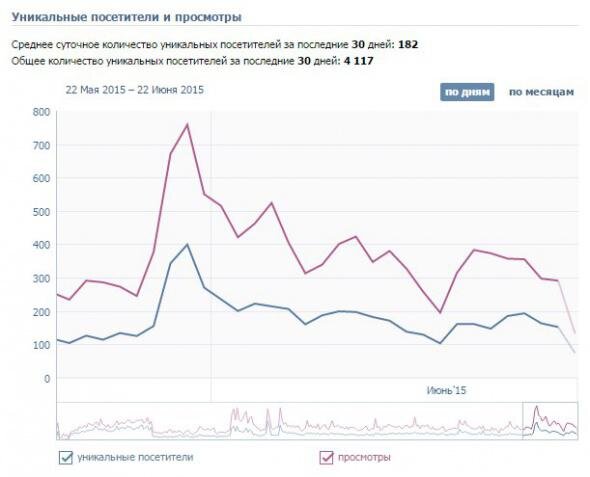Click the unique visitors peak near 400
This screenshot has height=477, width=590.
point(187,245)
